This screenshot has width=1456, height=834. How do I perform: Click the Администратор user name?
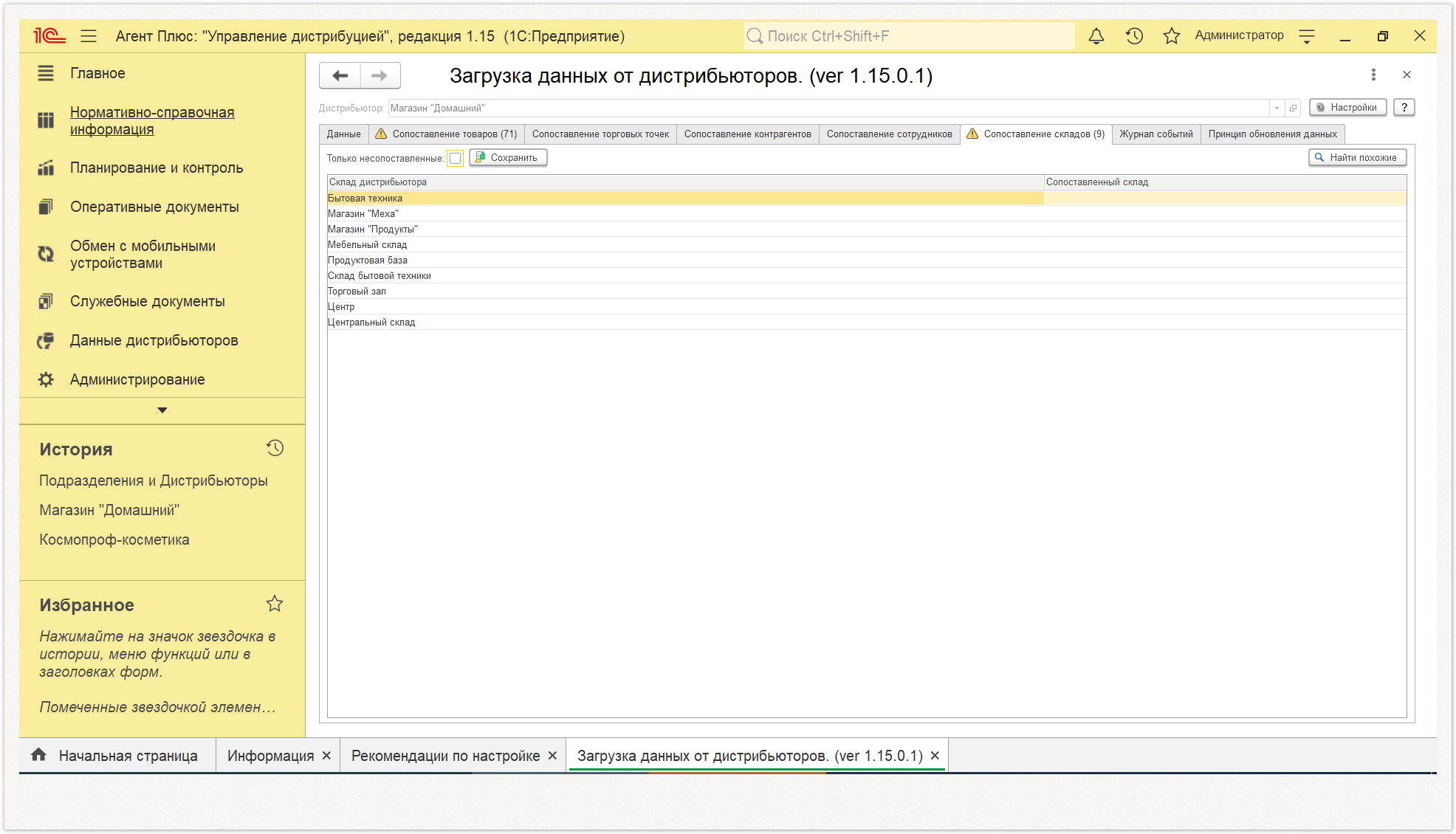1239,35
